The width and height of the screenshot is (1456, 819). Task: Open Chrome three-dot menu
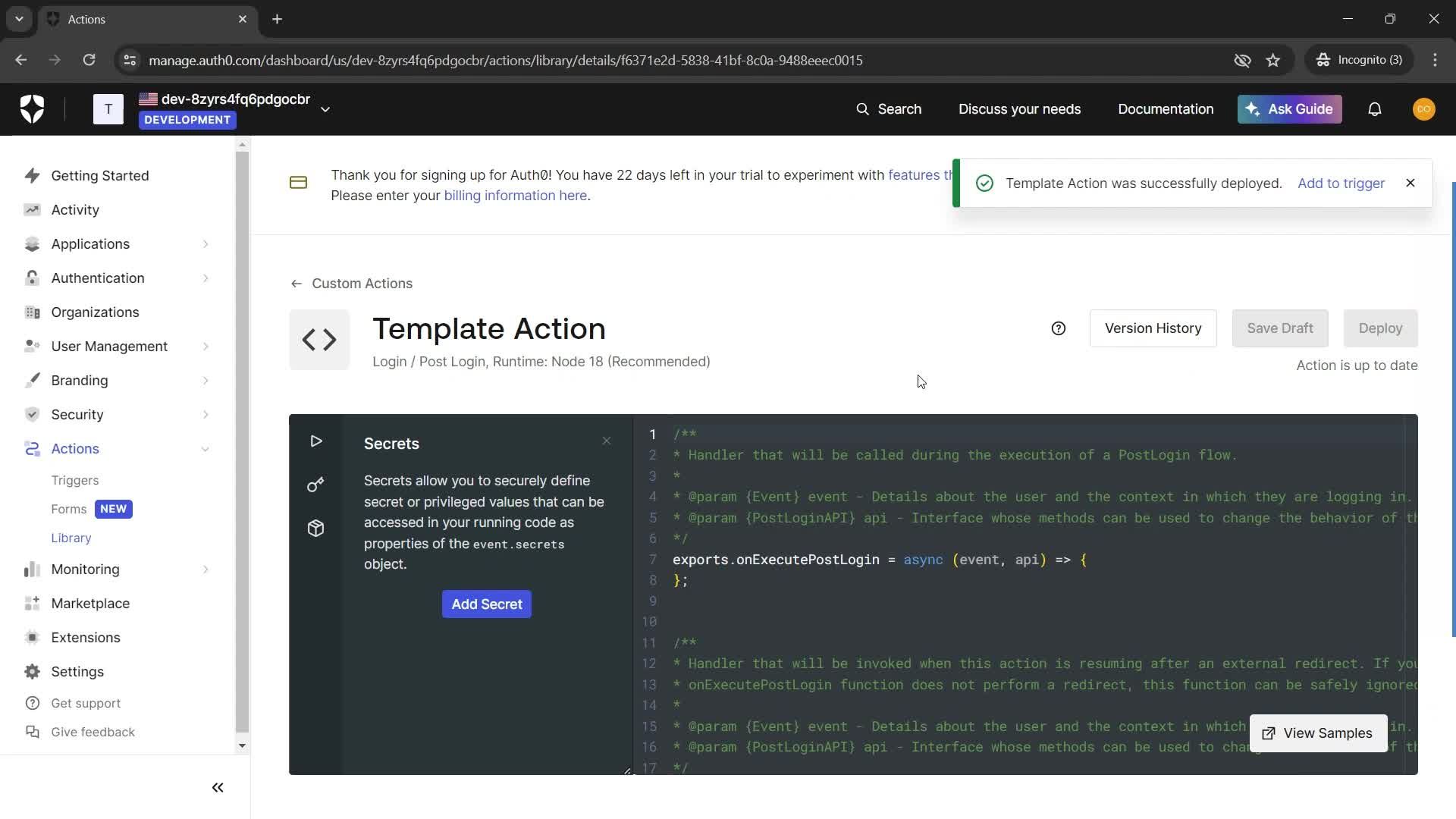pos(1435,60)
